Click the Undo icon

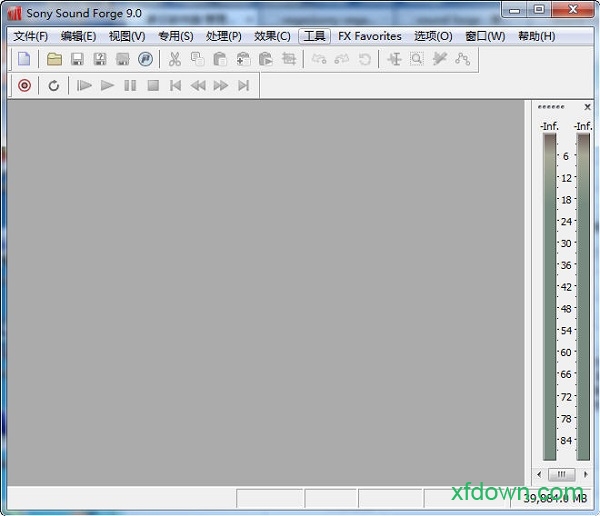click(319, 59)
